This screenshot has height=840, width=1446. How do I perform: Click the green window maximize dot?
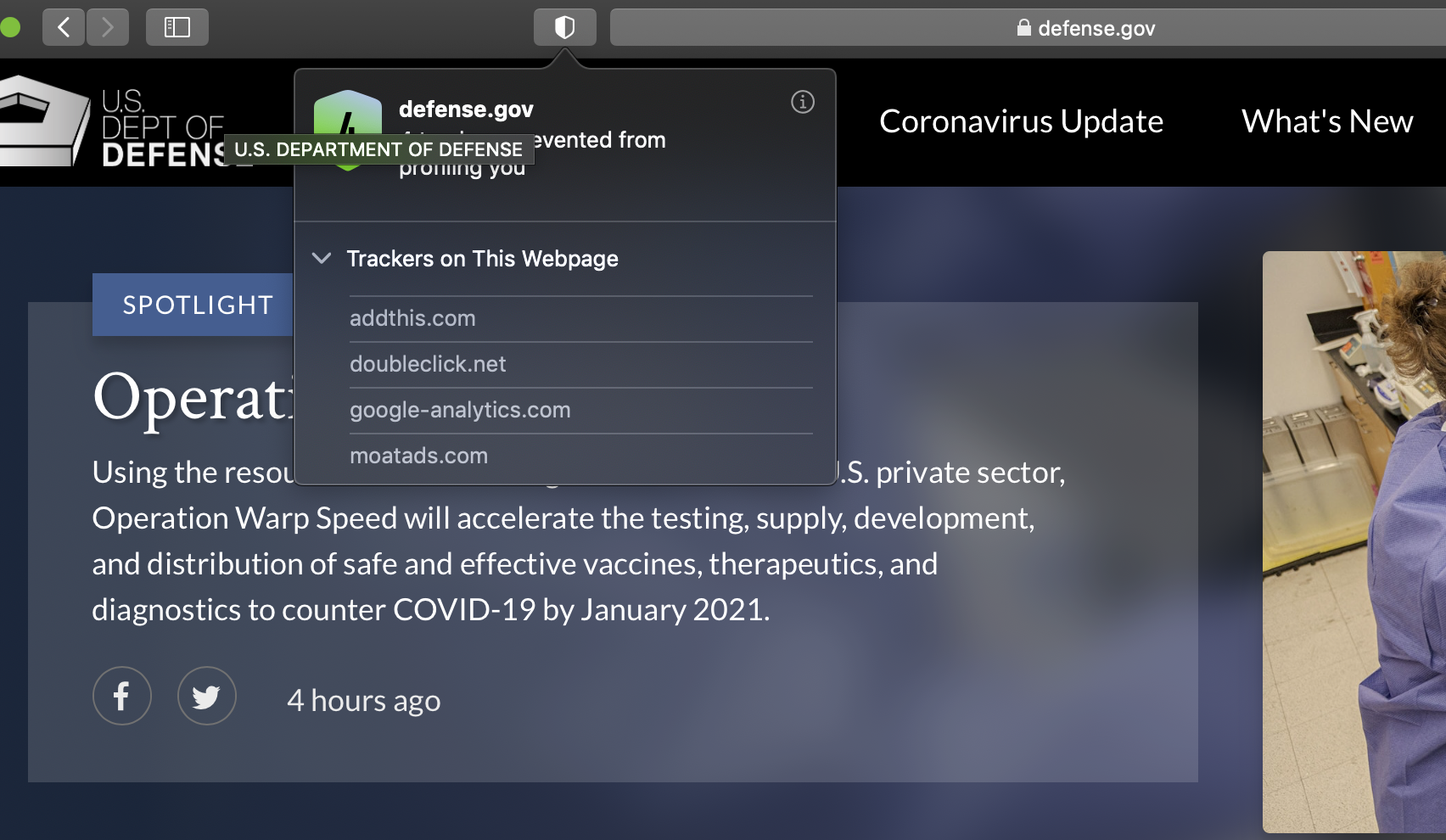pos(10,27)
